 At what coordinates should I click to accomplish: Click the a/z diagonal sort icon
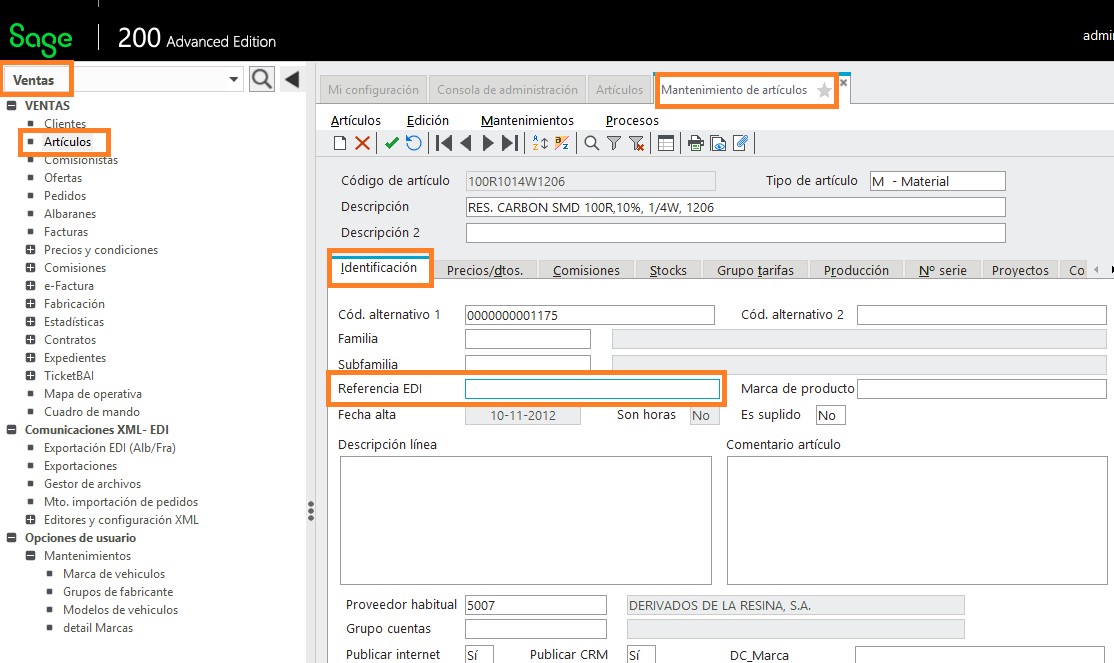click(x=562, y=144)
